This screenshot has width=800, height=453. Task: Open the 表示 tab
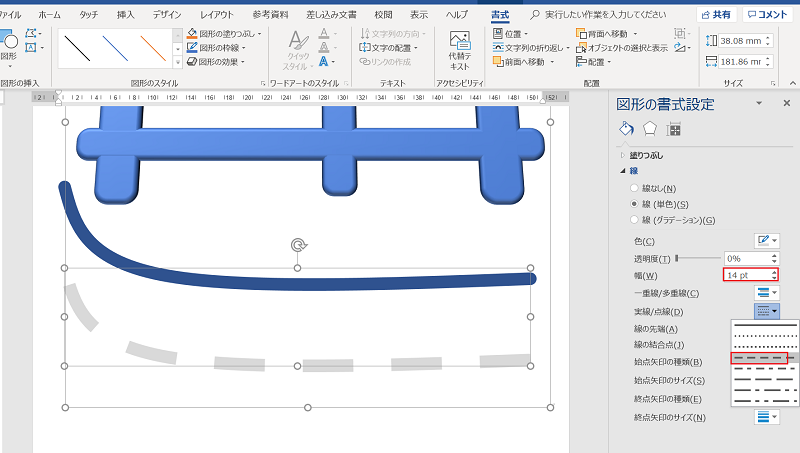[x=419, y=15]
